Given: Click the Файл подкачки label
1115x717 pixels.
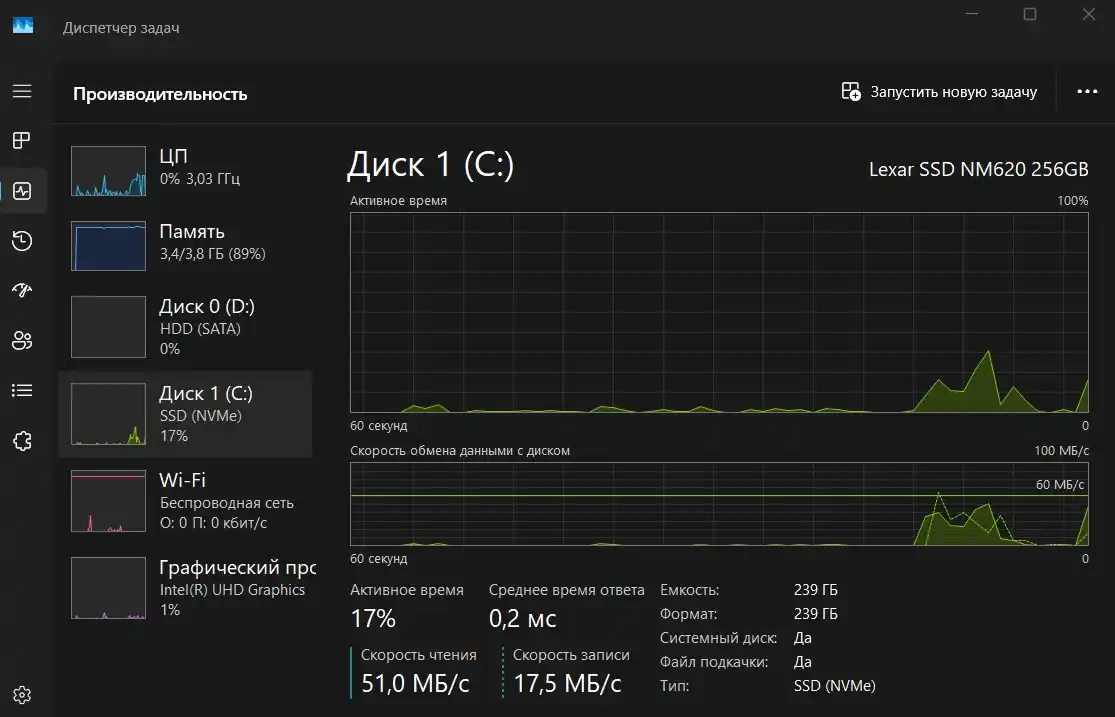Looking at the screenshot, I should 714,662.
